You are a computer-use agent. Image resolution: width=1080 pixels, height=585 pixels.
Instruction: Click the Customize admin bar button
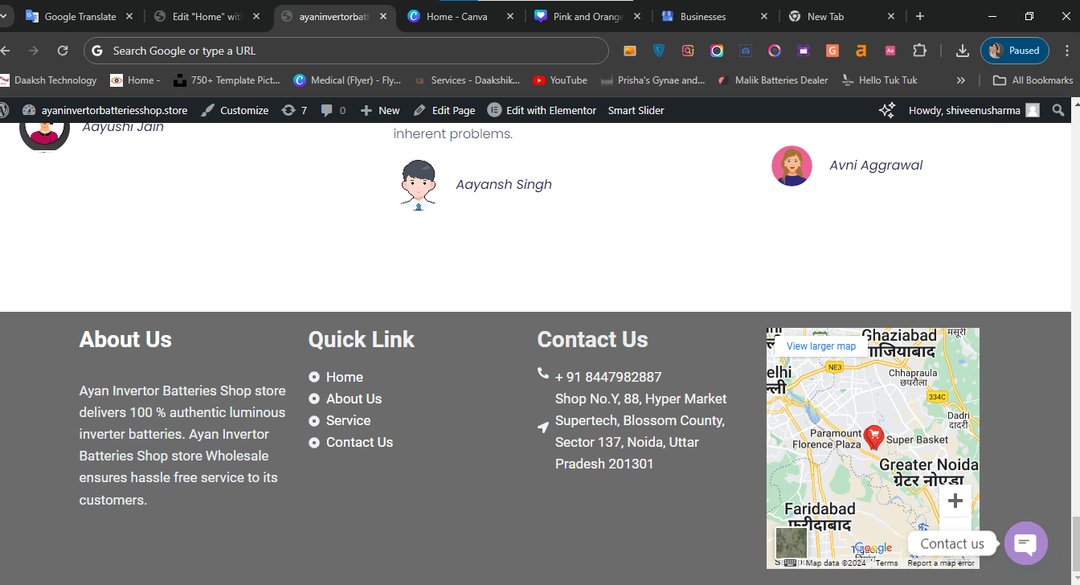(235, 110)
